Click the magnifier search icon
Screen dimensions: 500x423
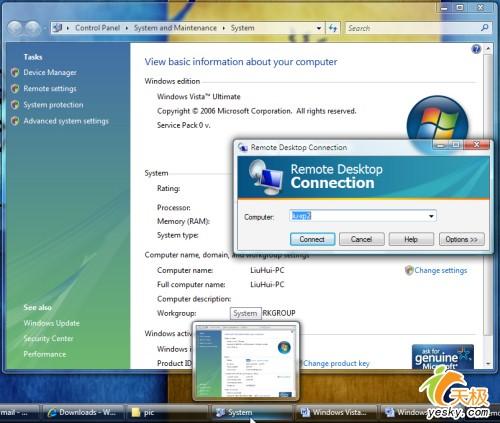485,28
